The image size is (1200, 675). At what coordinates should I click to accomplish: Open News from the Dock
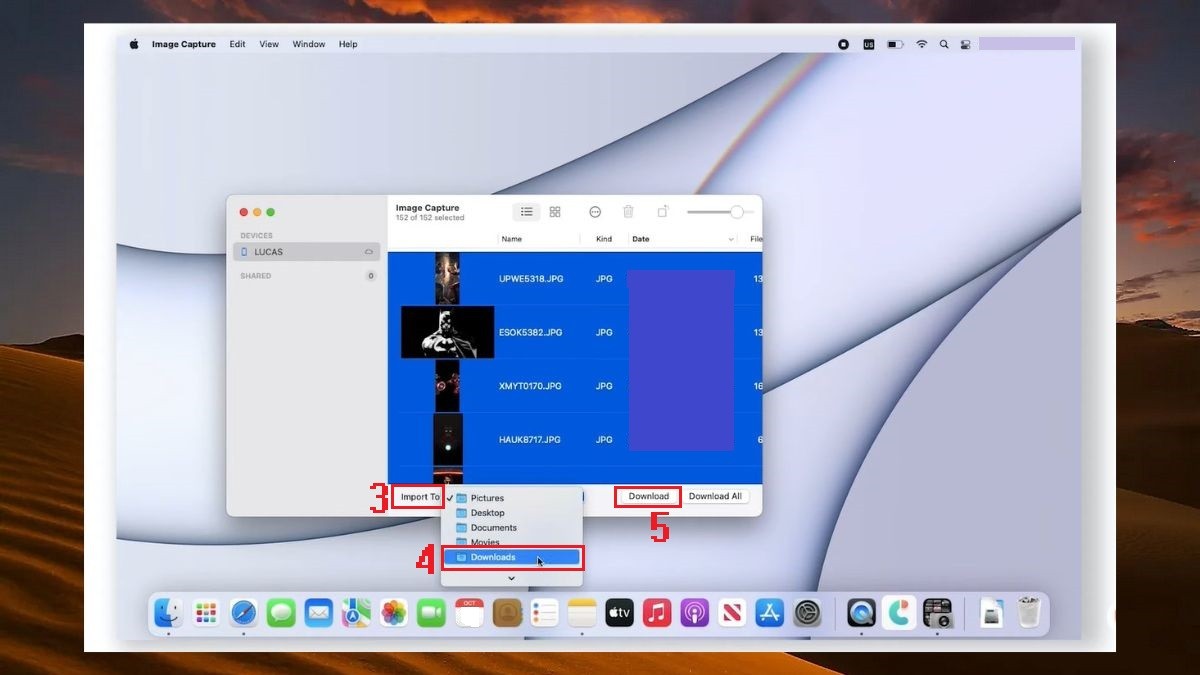click(732, 612)
